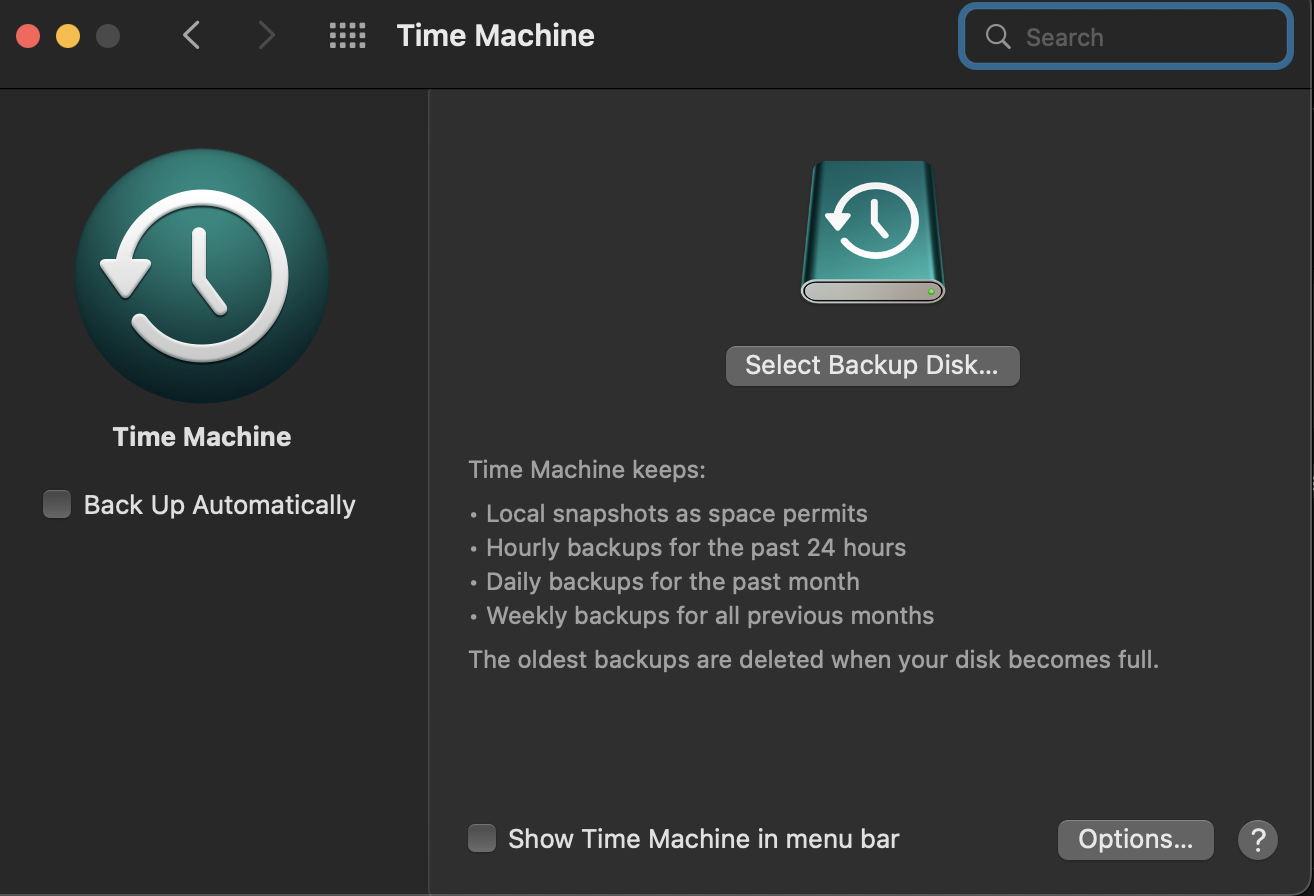Click "The oldest backups are deleted" sentence
Viewport: 1314px width, 896px height.
click(x=814, y=660)
